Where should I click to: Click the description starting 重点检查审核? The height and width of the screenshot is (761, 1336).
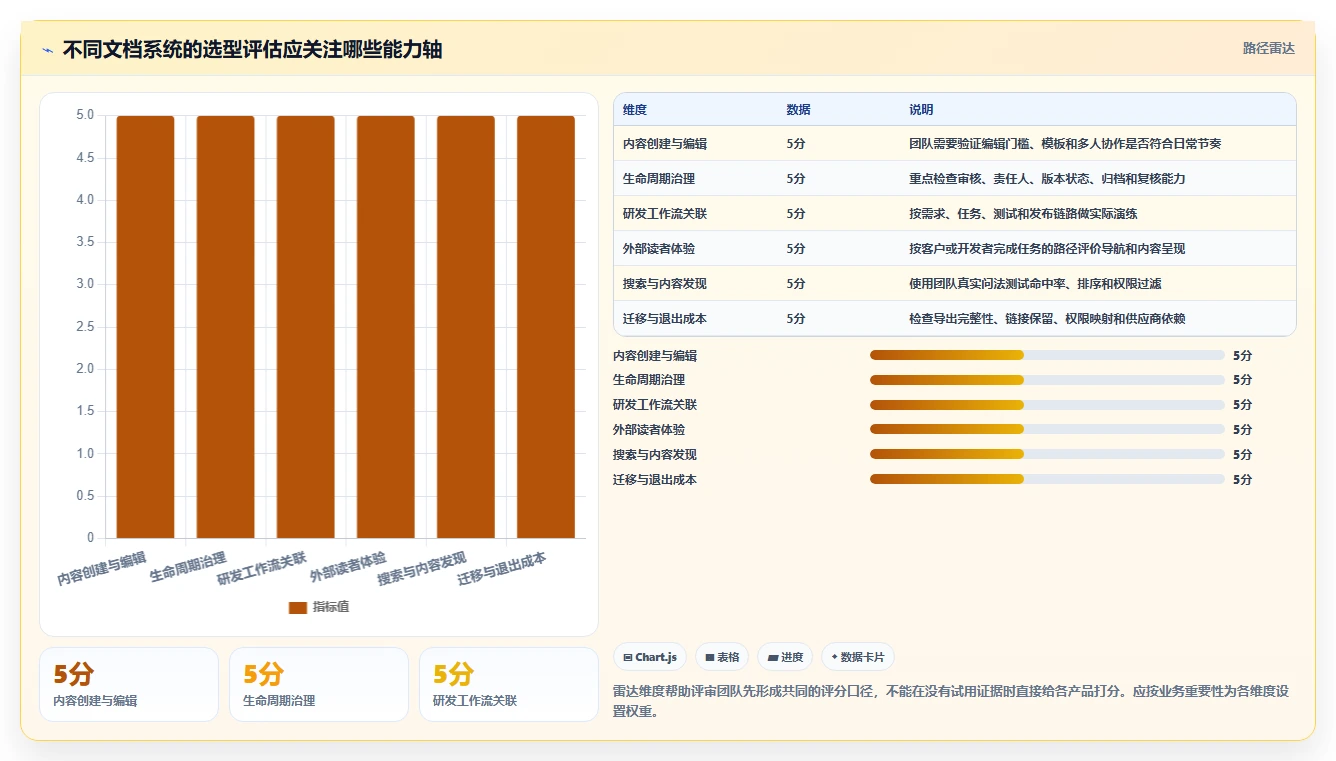tap(1047, 179)
